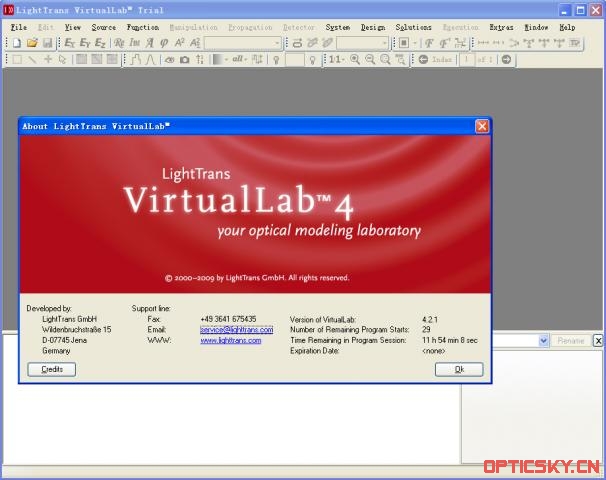Click the zoom in magnifier icon
The width and height of the screenshot is (606, 480).
point(355,59)
